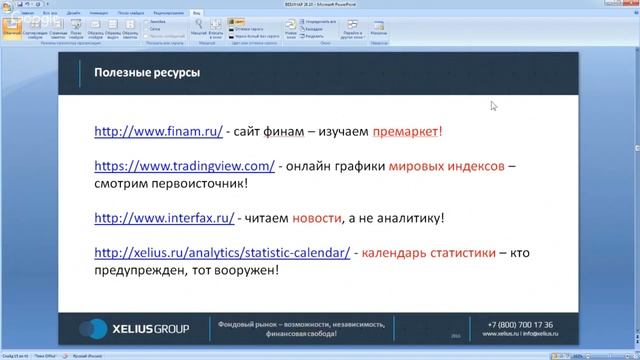This screenshot has width=640, height=360.
Task: Follow the xelius.ru statistic-calendar link
Action: click(x=222, y=253)
